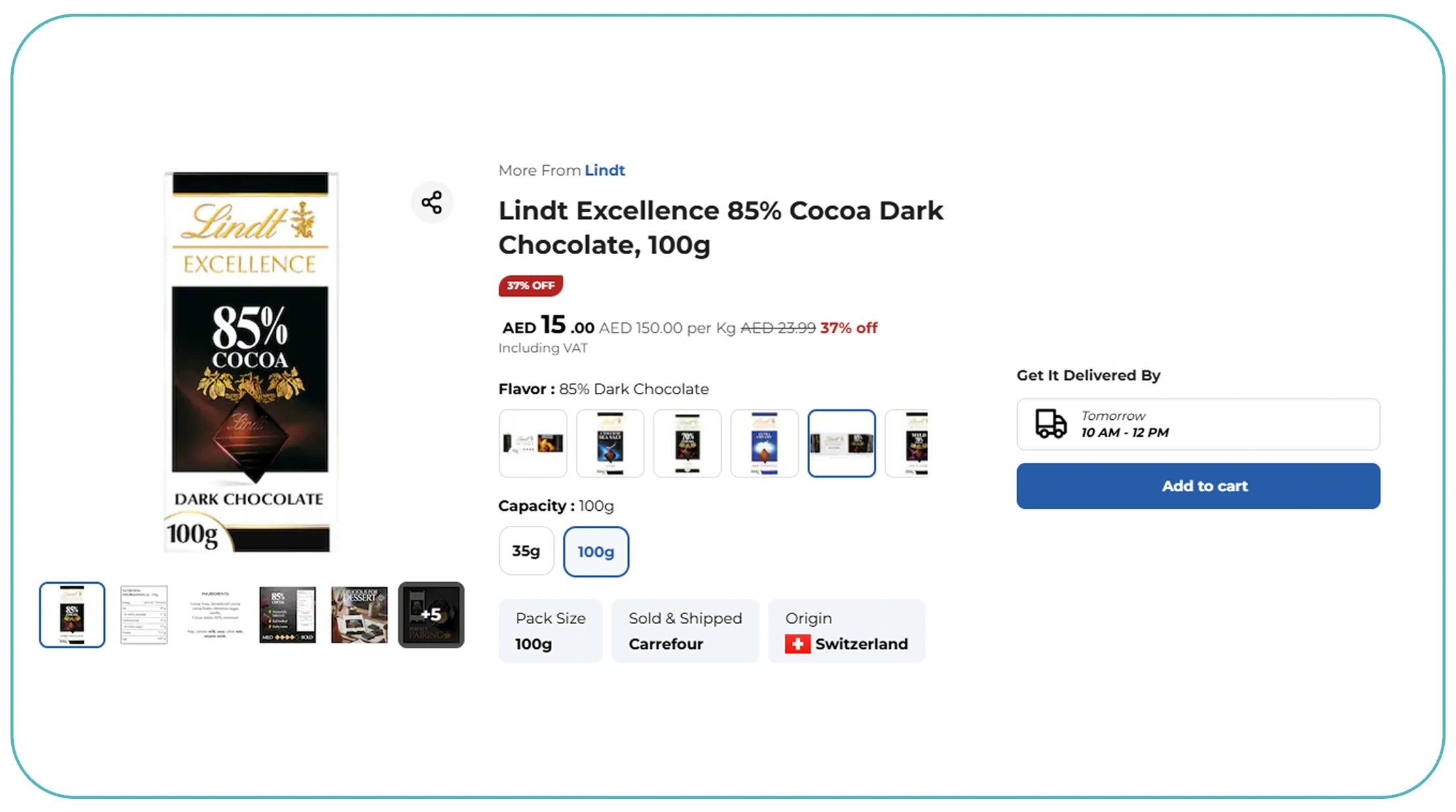Open the 'Tomorrow 10 AM - 12 PM' delivery slot
The image size is (1456, 812).
point(1198,424)
